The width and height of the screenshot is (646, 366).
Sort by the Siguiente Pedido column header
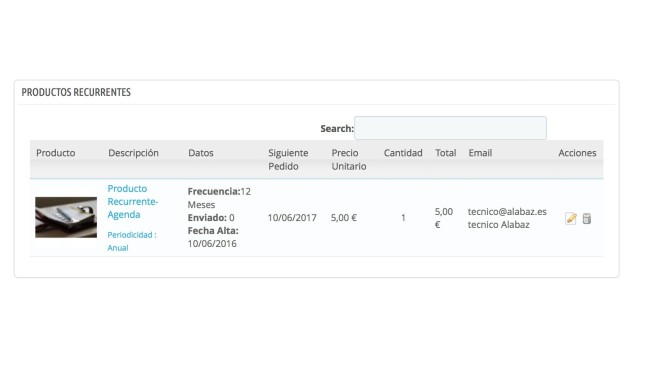coord(288,160)
